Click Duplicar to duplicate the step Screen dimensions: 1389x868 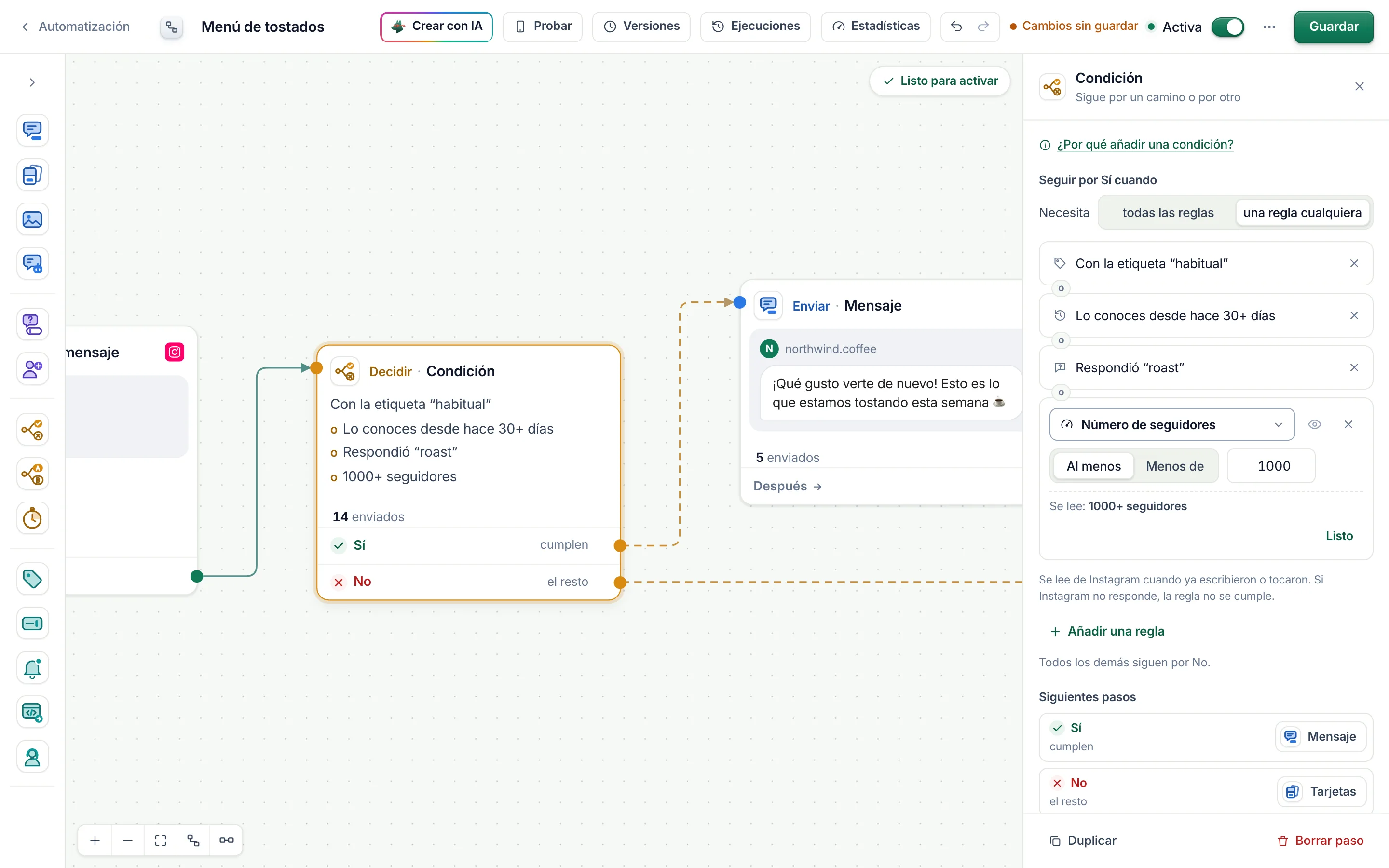1082,841
